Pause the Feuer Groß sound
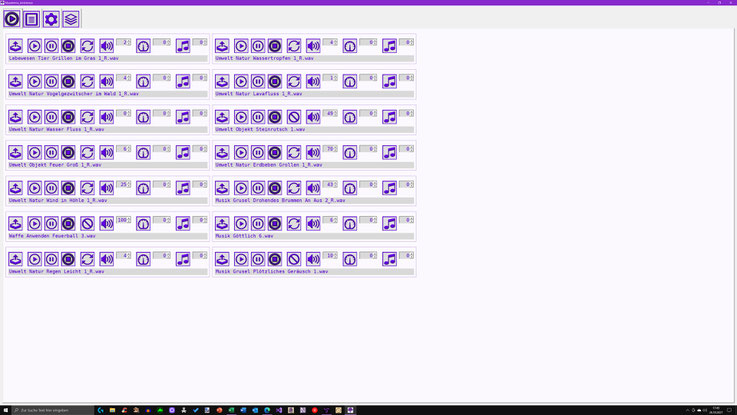 [51, 152]
